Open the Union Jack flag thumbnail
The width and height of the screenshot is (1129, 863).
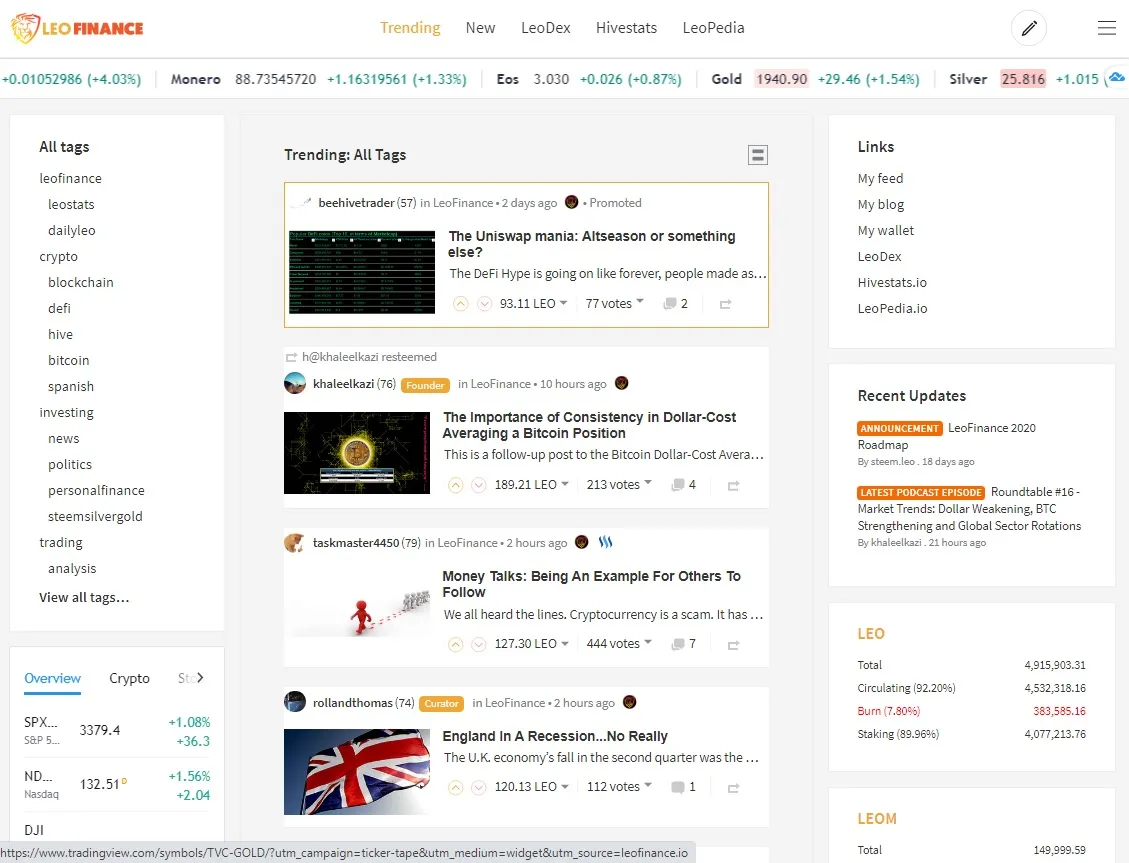[357, 772]
